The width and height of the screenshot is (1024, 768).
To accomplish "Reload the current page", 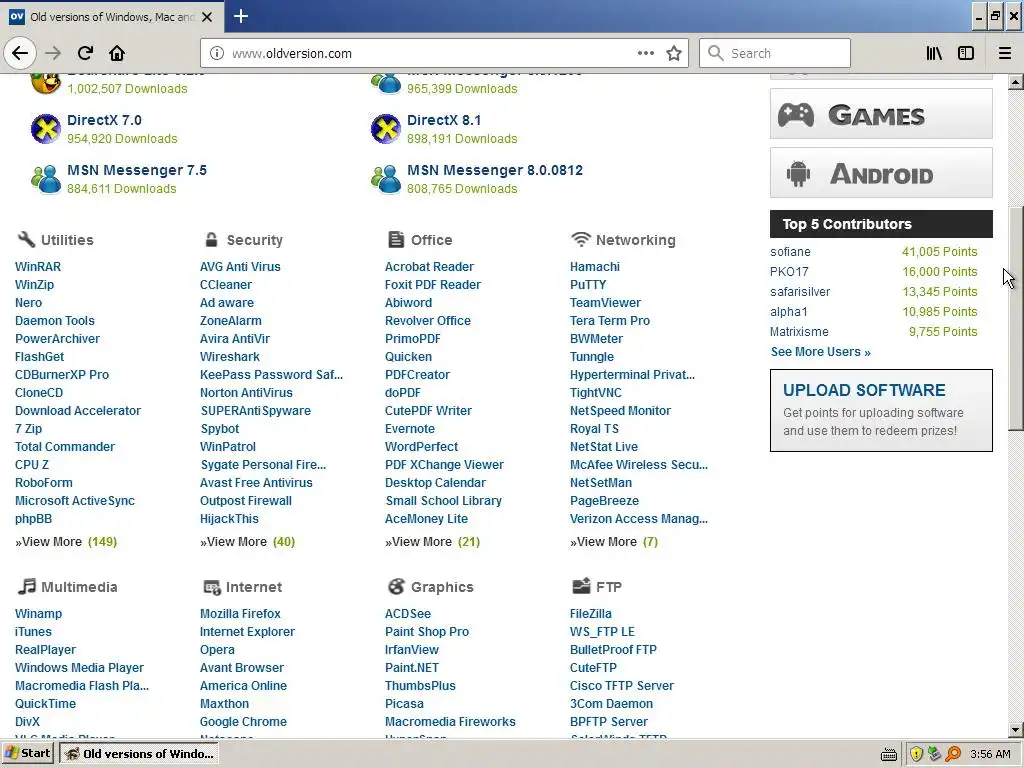I will (x=86, y=53).
